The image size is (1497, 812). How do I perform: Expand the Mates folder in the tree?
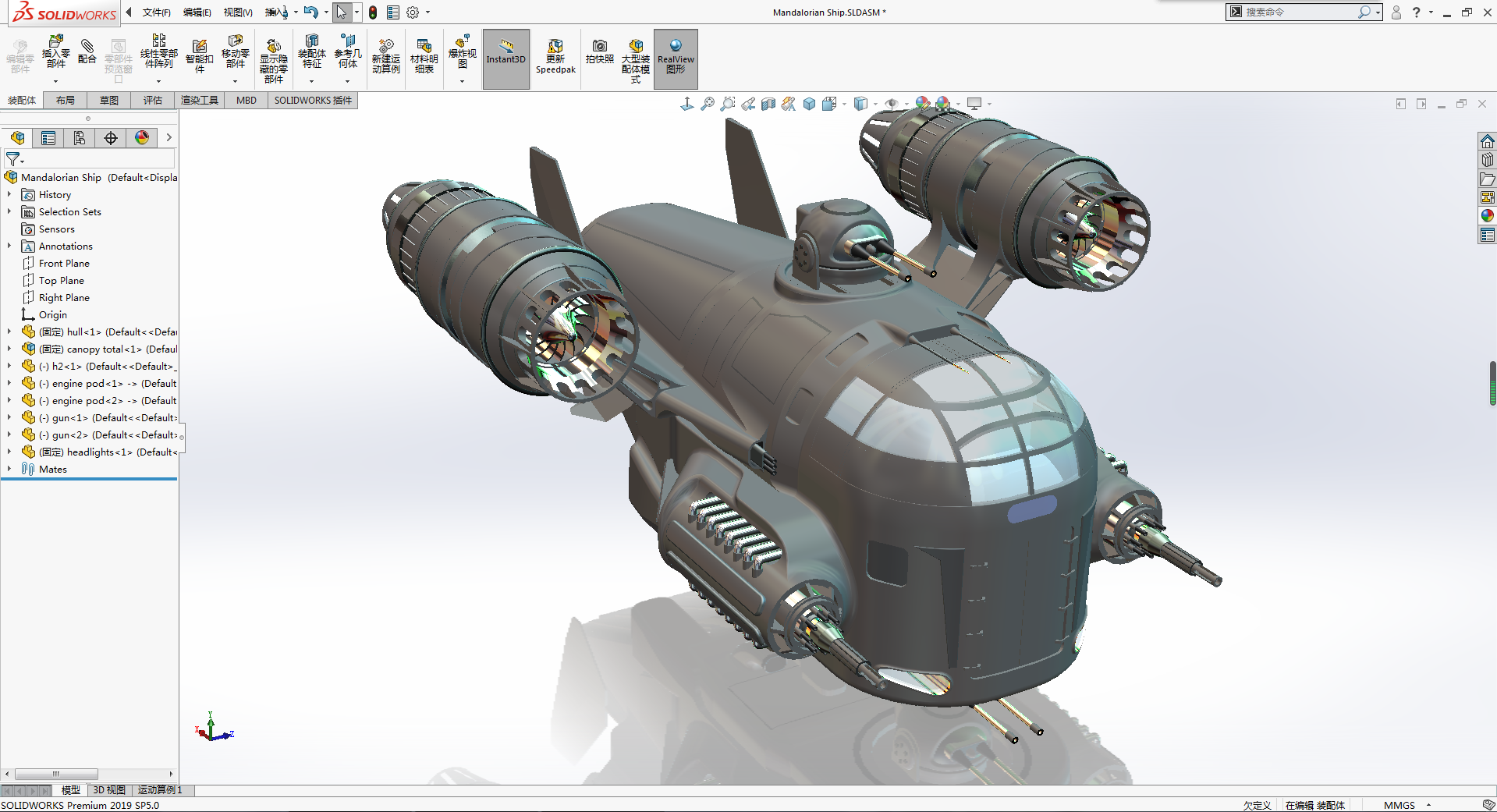click(x=9, y=469)
